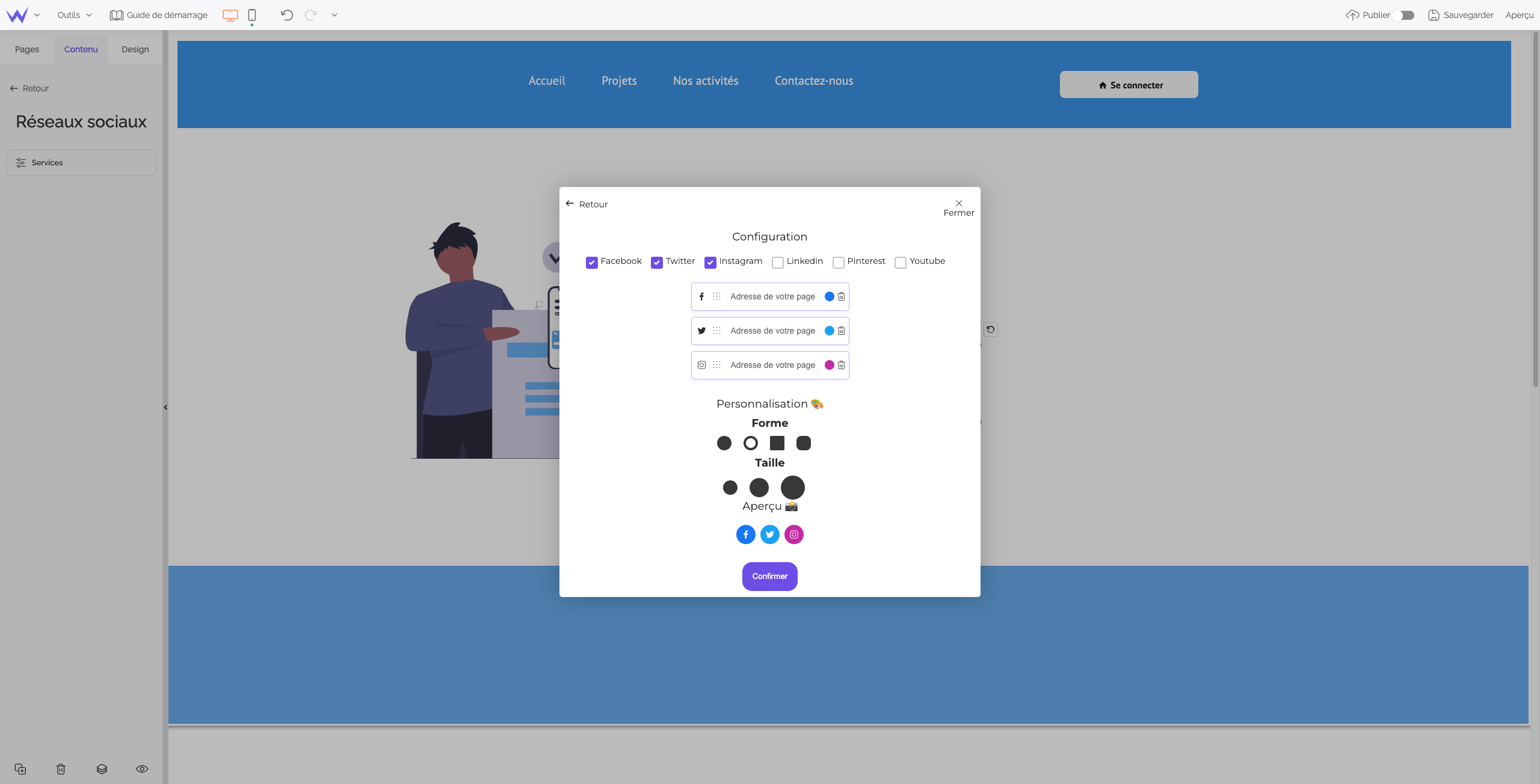
Task: Switch to mobile device preview icon
Action: coord(252,15)
